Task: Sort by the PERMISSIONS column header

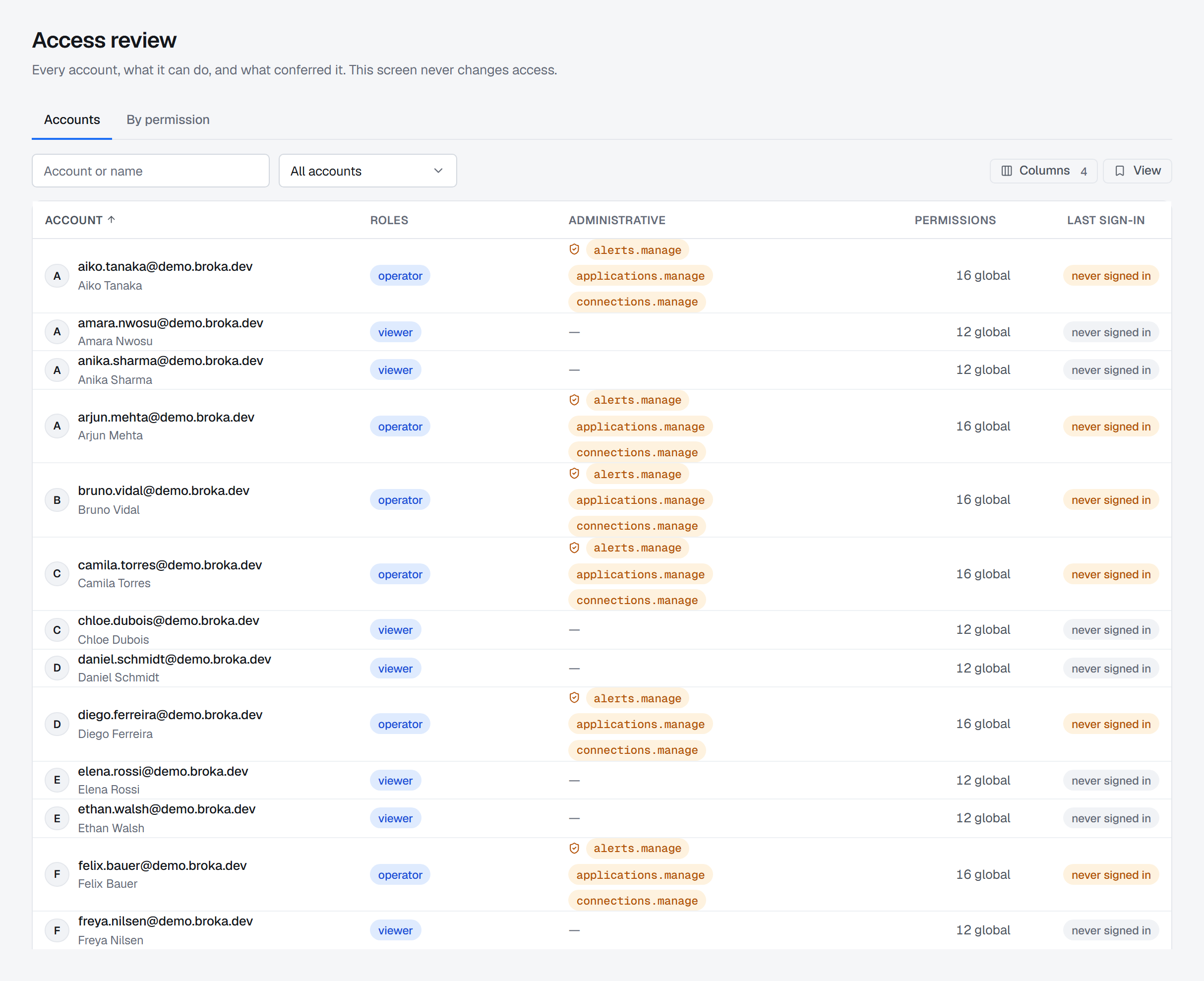Action: coord(955,220)
